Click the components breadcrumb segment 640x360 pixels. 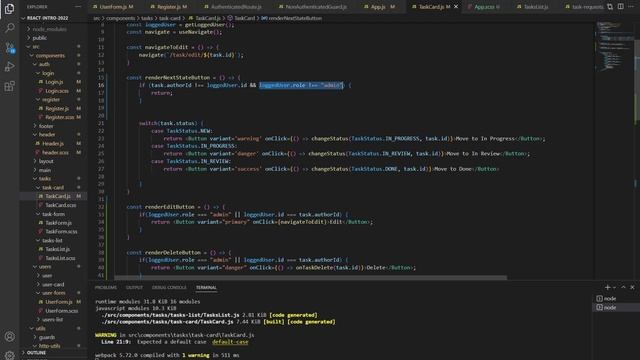(x=120, y=18)
